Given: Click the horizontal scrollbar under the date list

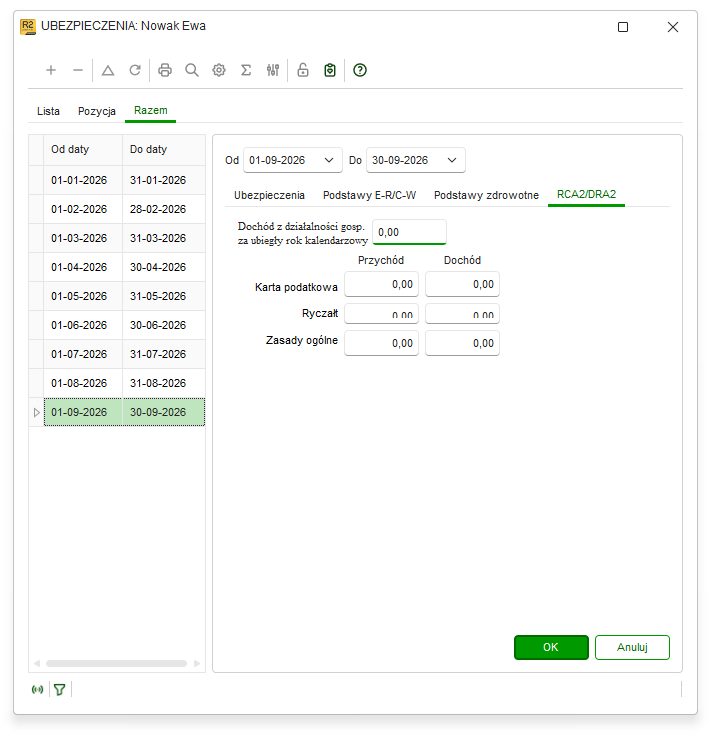Looking at the screenshot, I should 116,663.
